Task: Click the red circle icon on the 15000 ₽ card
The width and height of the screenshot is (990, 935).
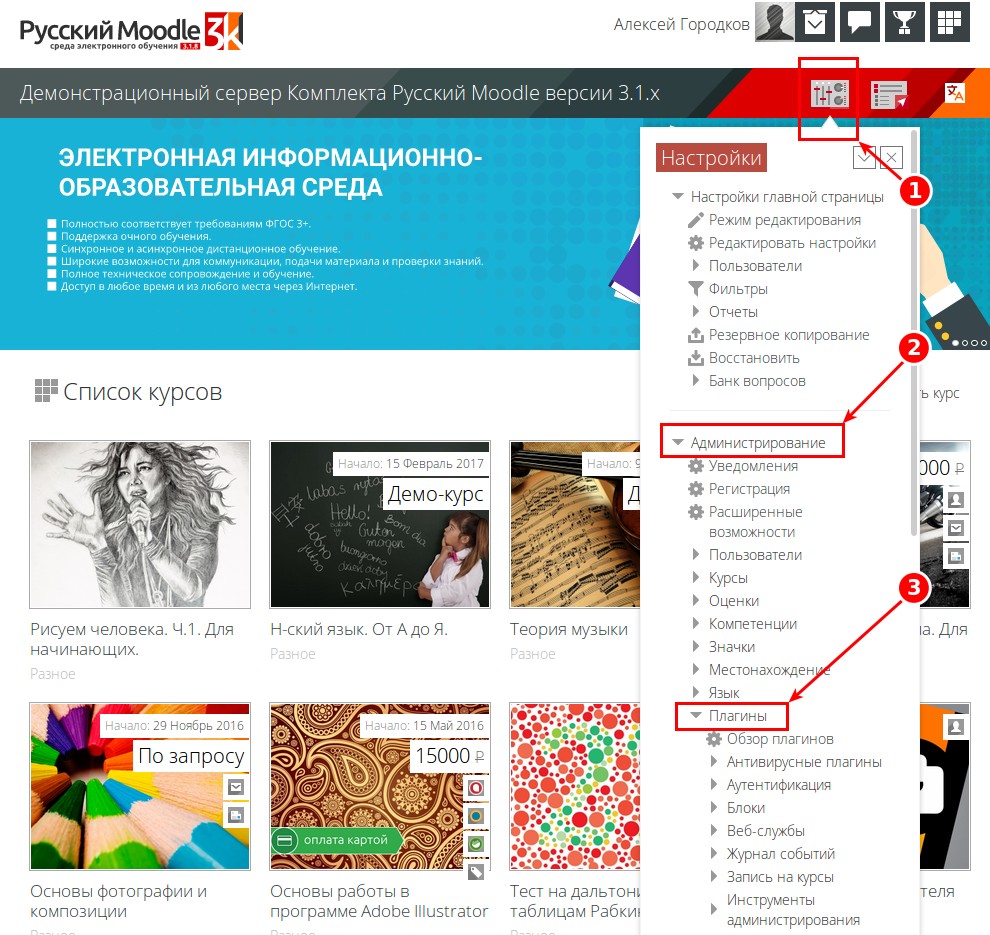Action: [x=476, y=788]
